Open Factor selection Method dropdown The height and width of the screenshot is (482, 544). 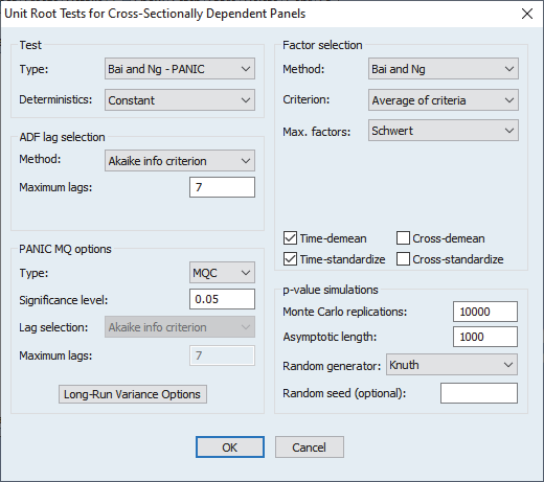coord(443,69)
